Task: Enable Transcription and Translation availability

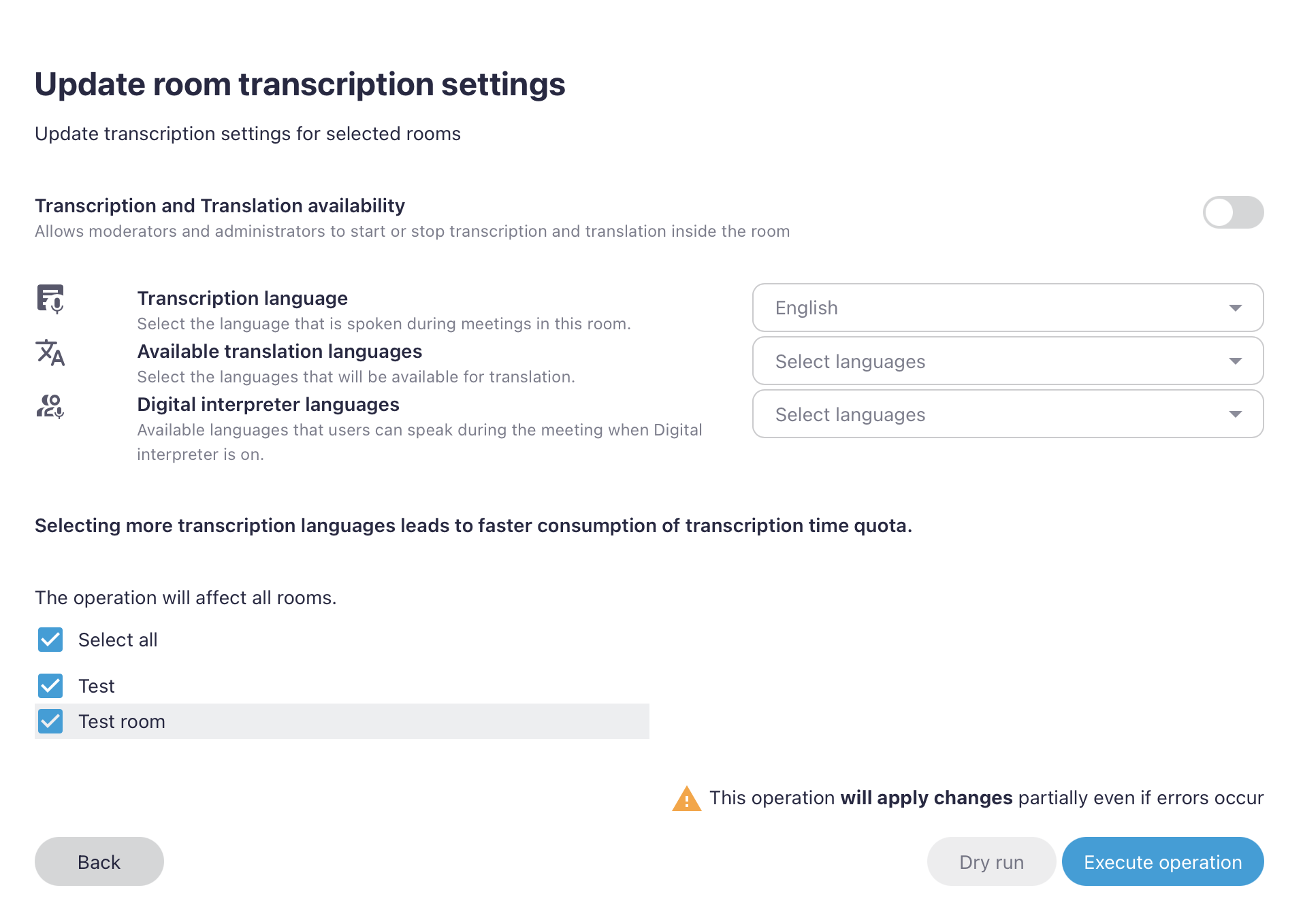Action: tap(1232, 212)
